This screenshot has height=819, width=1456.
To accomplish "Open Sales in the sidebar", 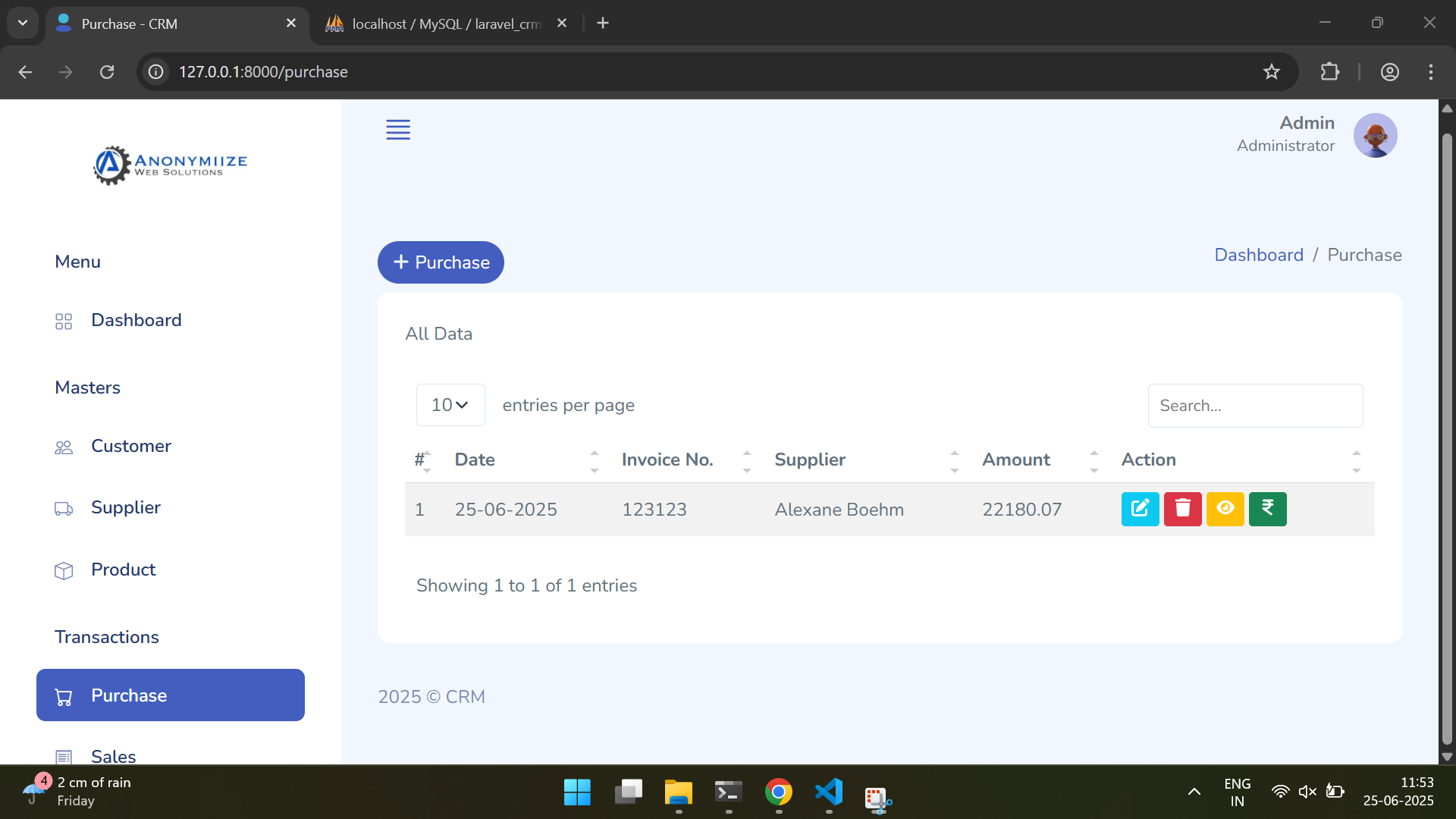I will 114,755.
